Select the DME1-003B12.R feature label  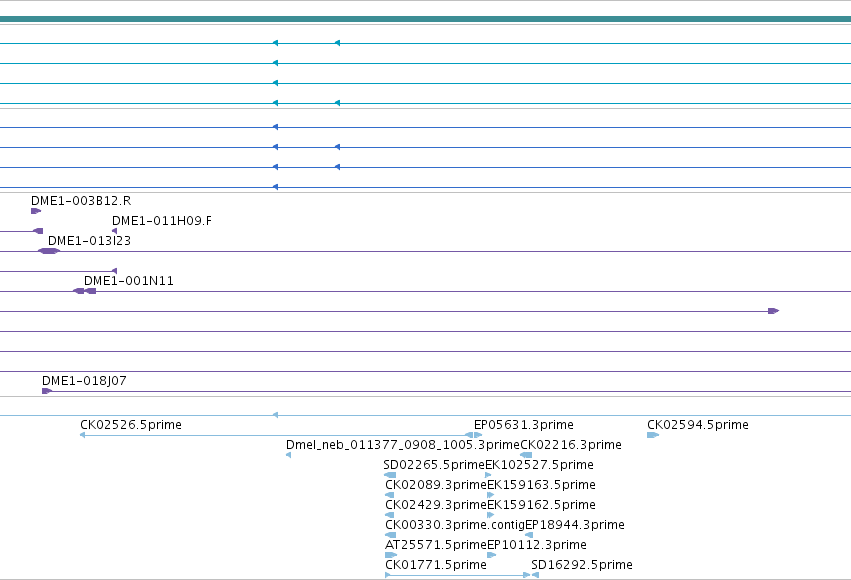pyautogui.click(x=81, y=201)
